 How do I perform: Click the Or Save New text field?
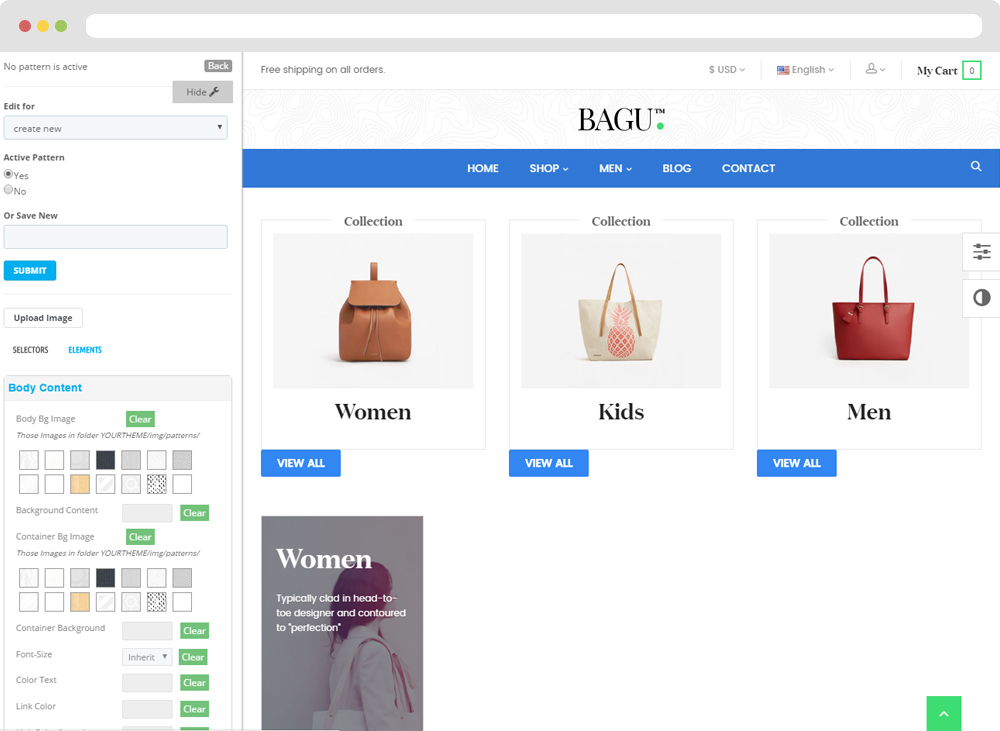coord(115,237)
